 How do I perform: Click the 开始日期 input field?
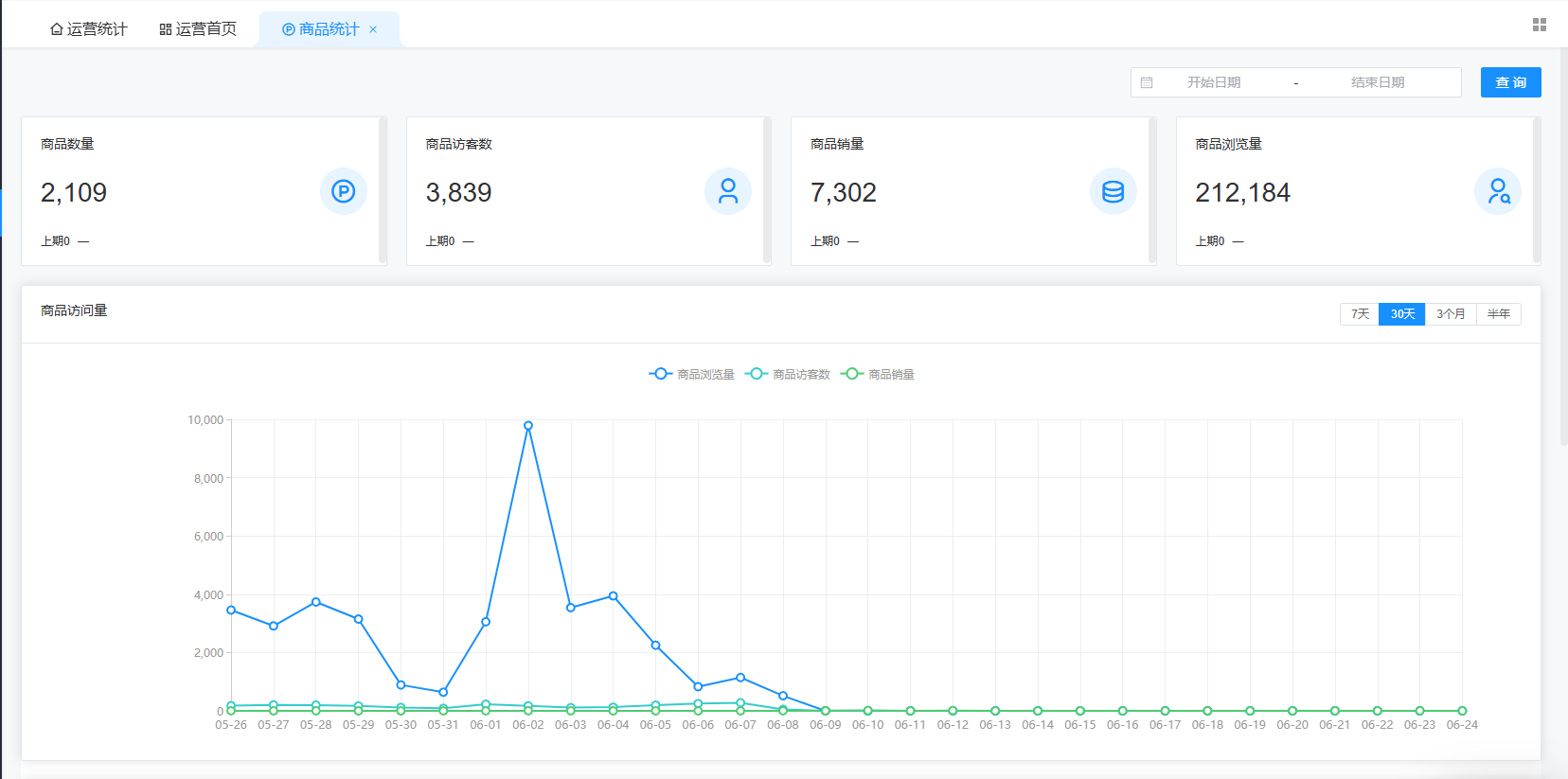[1214, 82]
